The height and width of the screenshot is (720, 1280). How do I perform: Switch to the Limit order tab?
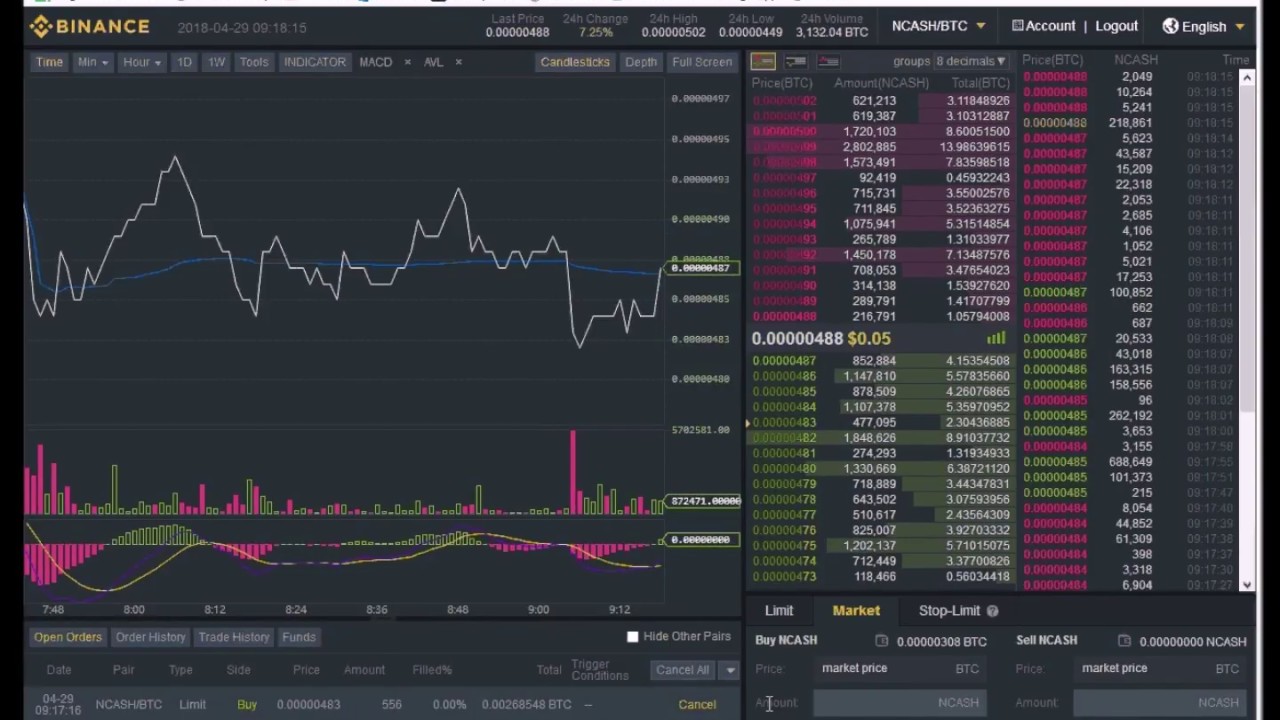(779, 611)
